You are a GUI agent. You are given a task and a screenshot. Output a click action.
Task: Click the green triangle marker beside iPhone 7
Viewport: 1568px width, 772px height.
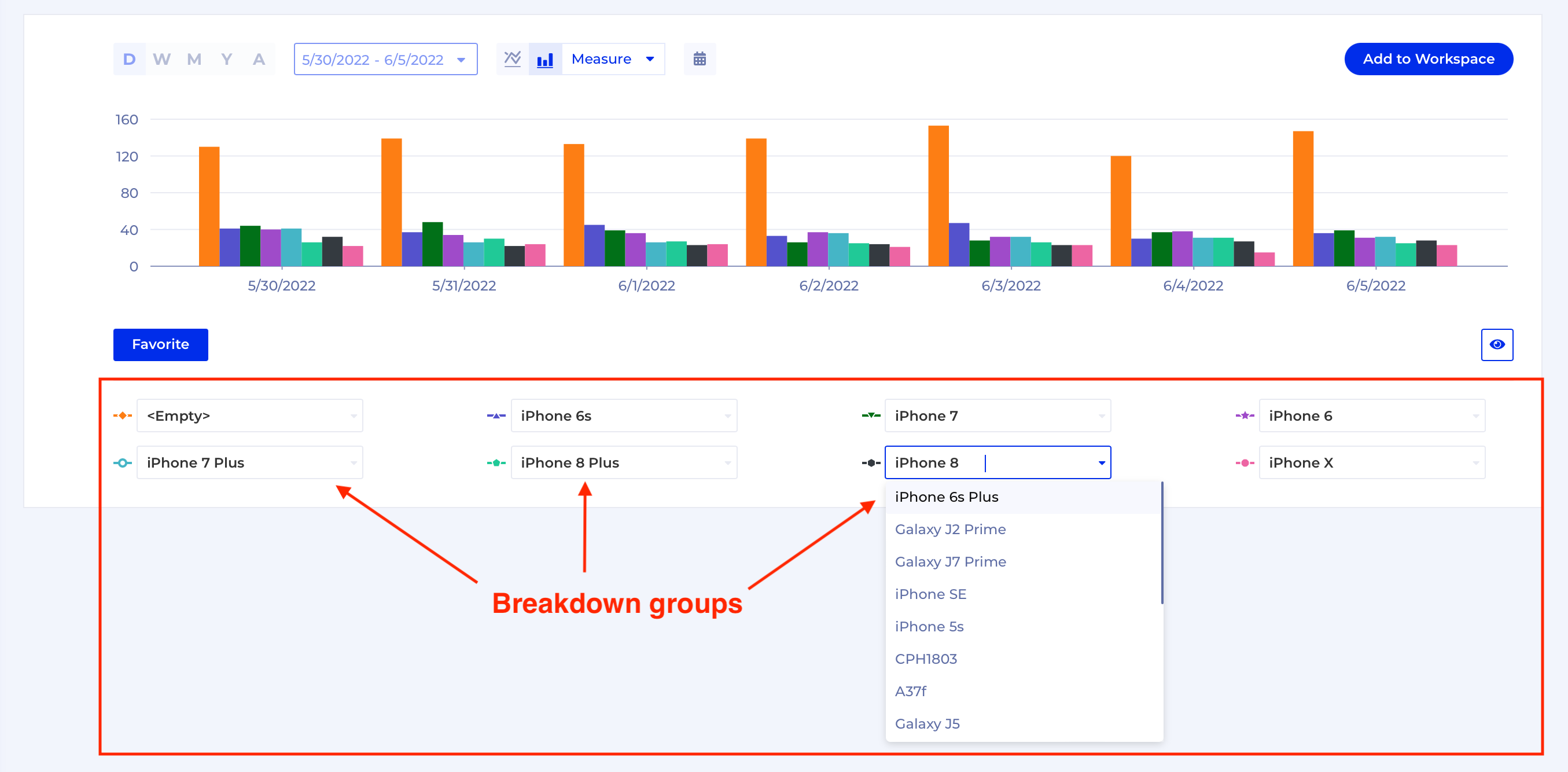(x=870, y=416)
